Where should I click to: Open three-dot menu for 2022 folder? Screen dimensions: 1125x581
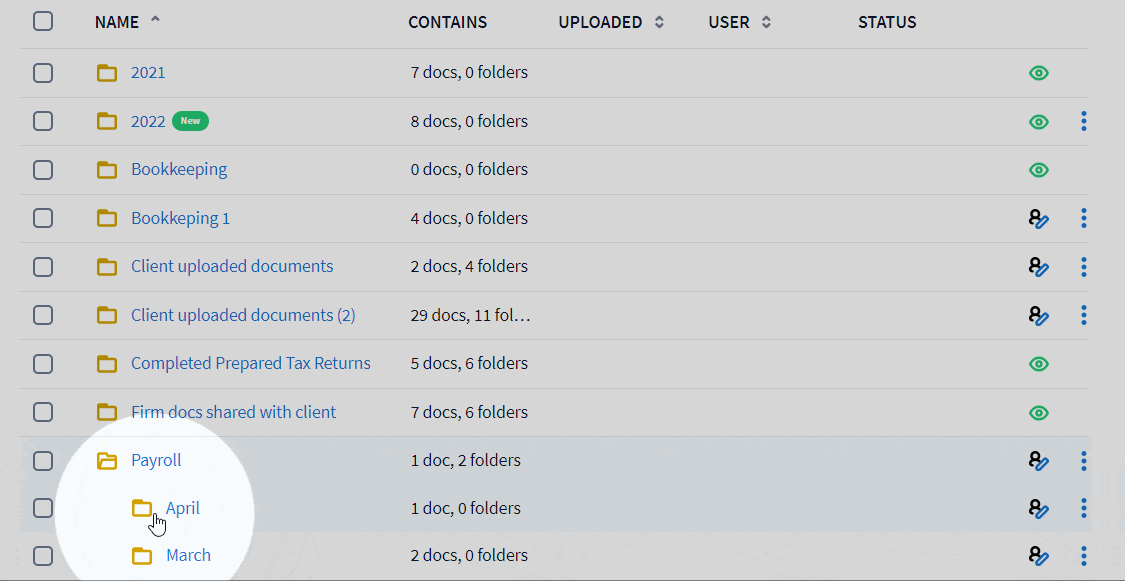pyautogui.click(x=1084, y=122)
